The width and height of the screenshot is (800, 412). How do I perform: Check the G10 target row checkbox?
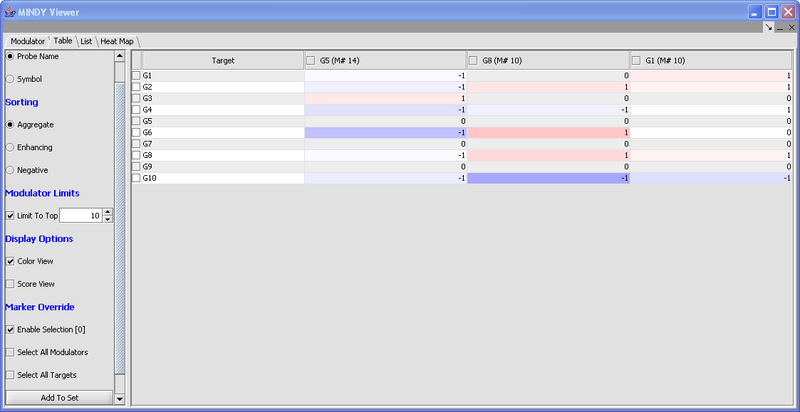pyautogui.click(x=136, y=178)
